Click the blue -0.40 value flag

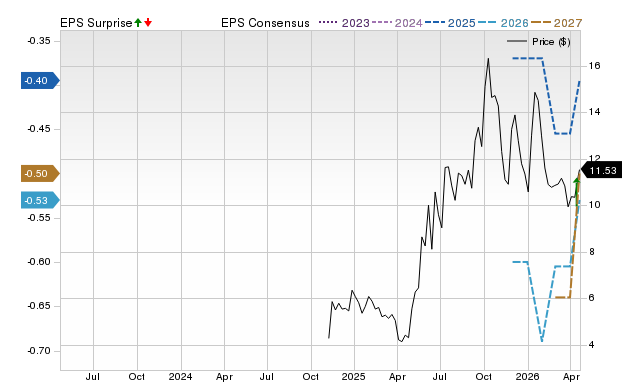[x=40, y=80]
